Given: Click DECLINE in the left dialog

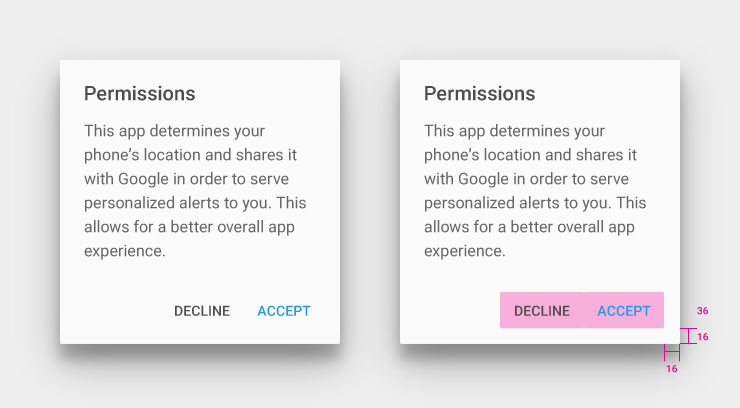Looking at the screenshot, I should [202, 311].
